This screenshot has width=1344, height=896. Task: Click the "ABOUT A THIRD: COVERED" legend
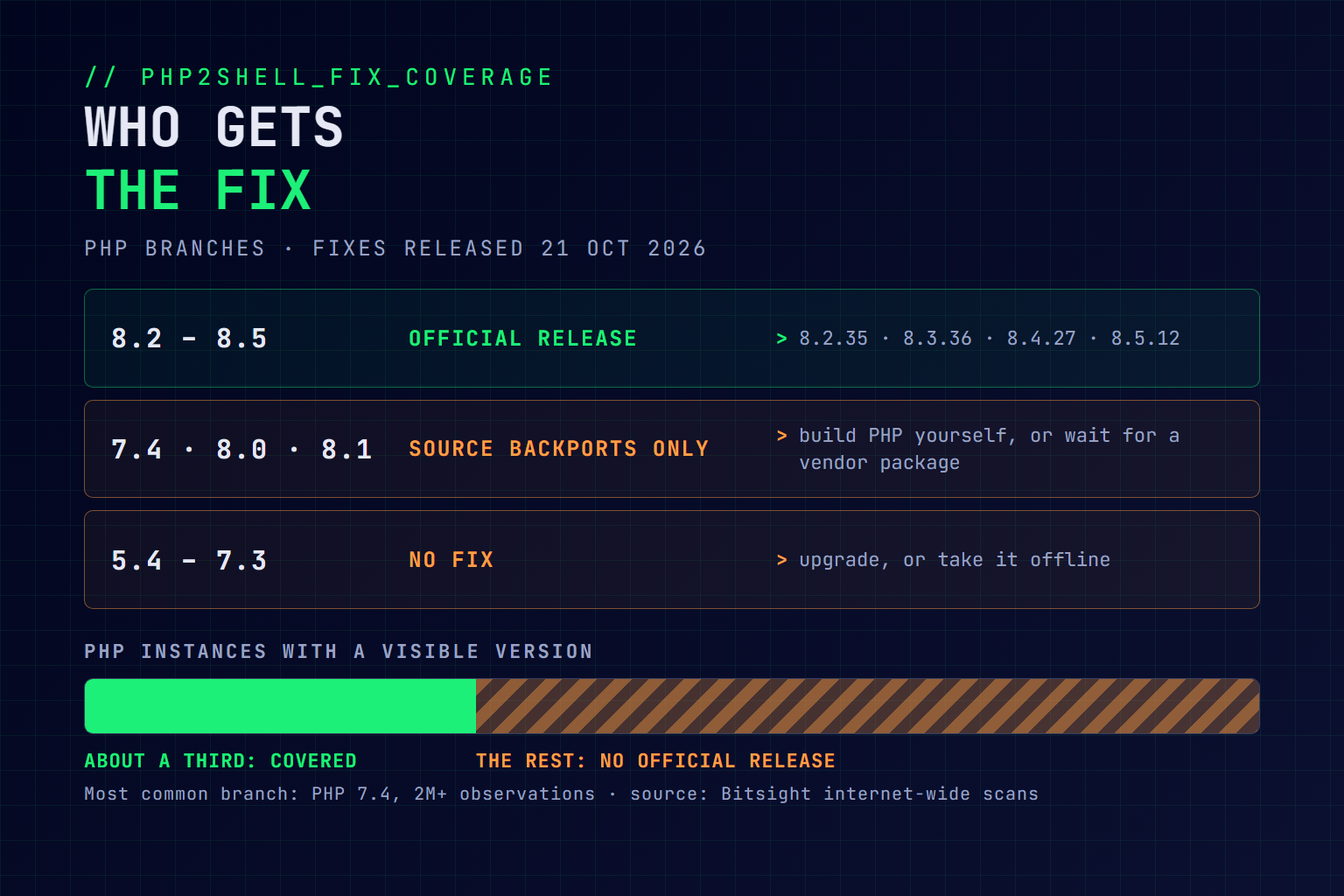coord(220,761)
